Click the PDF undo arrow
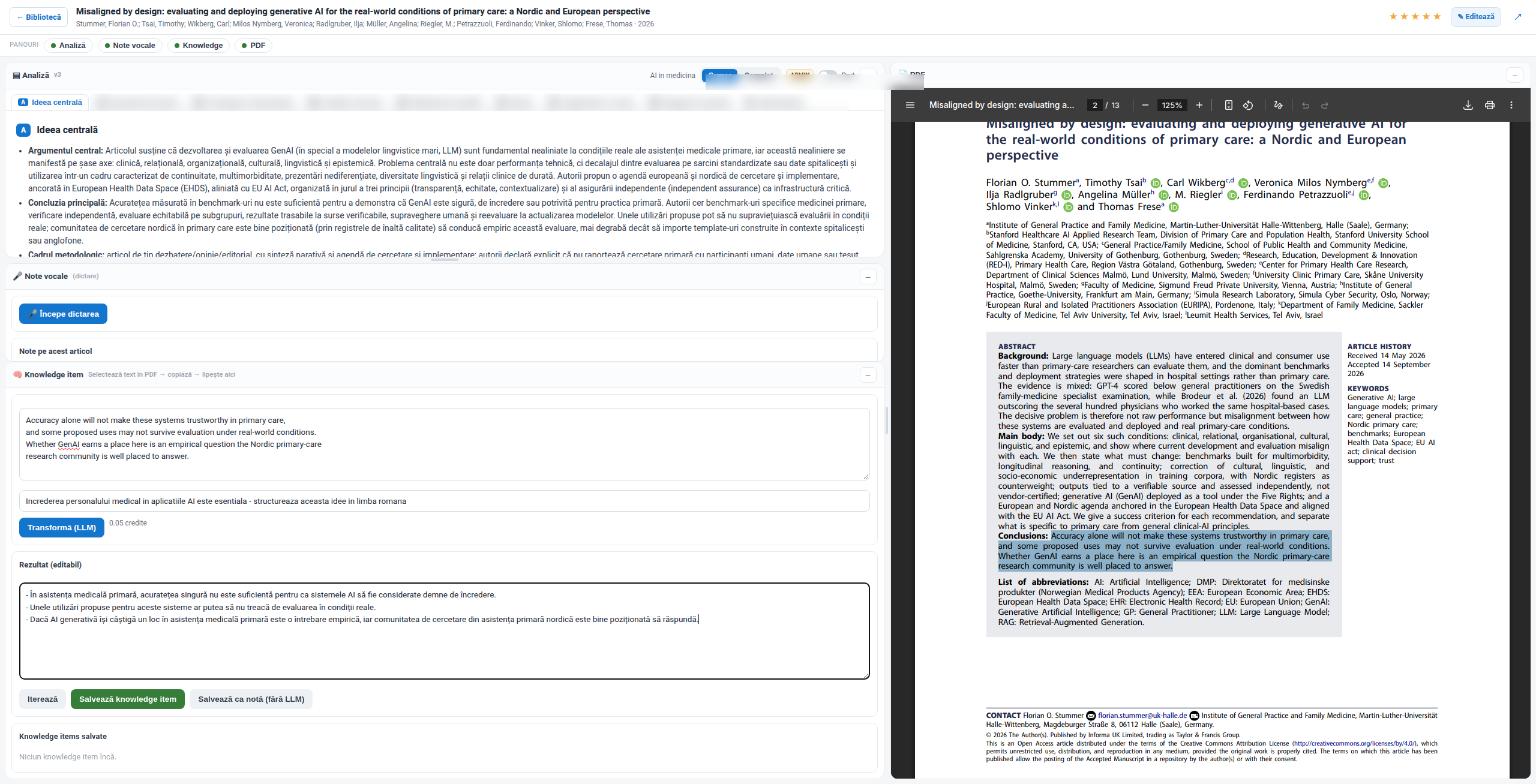The image size is (1536, 784). pyautogui.click(x=1306, y=105)
